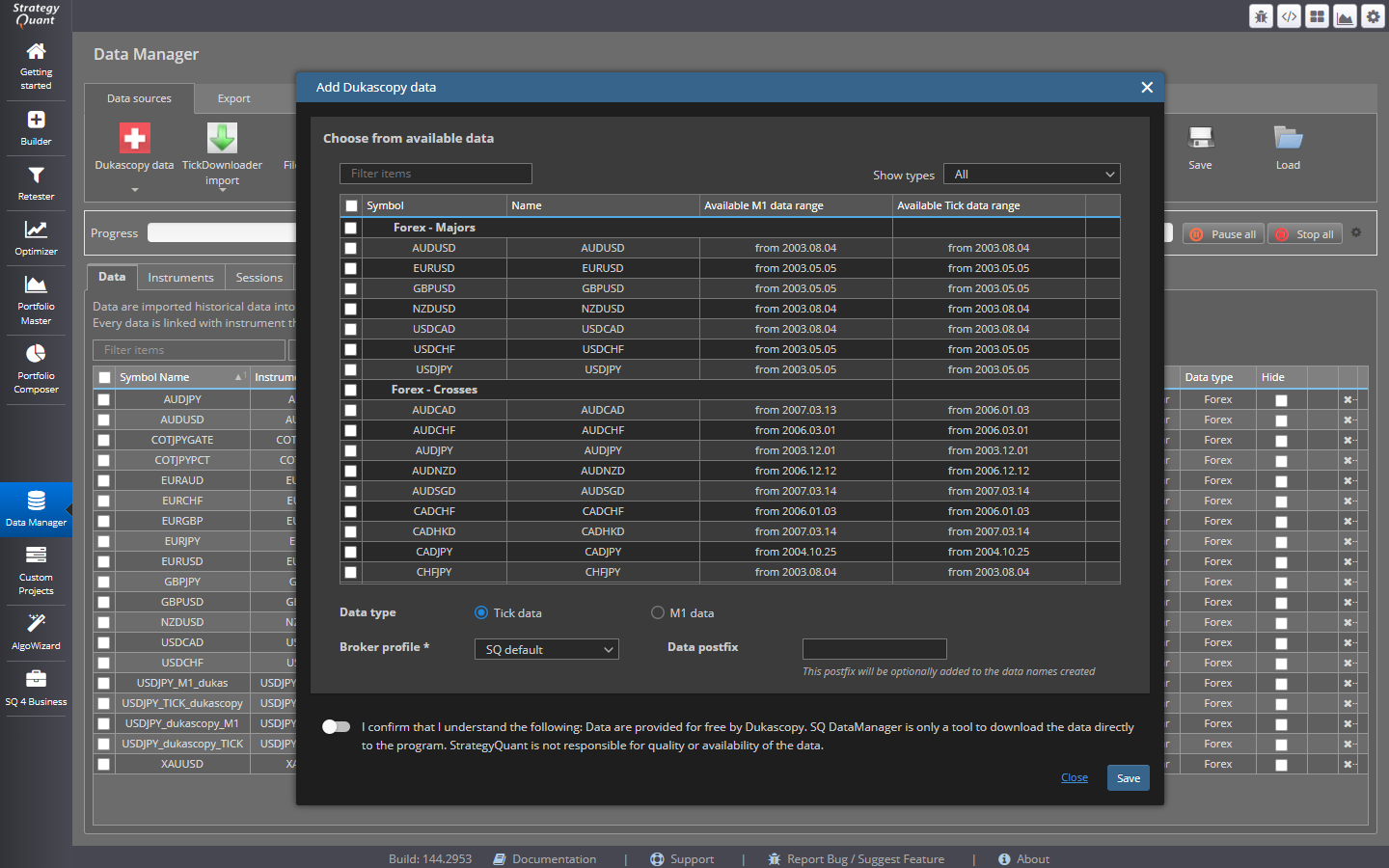Open the Instruments tab
The height and width of the screenshot is (868, 1389).
click(180, 278)
